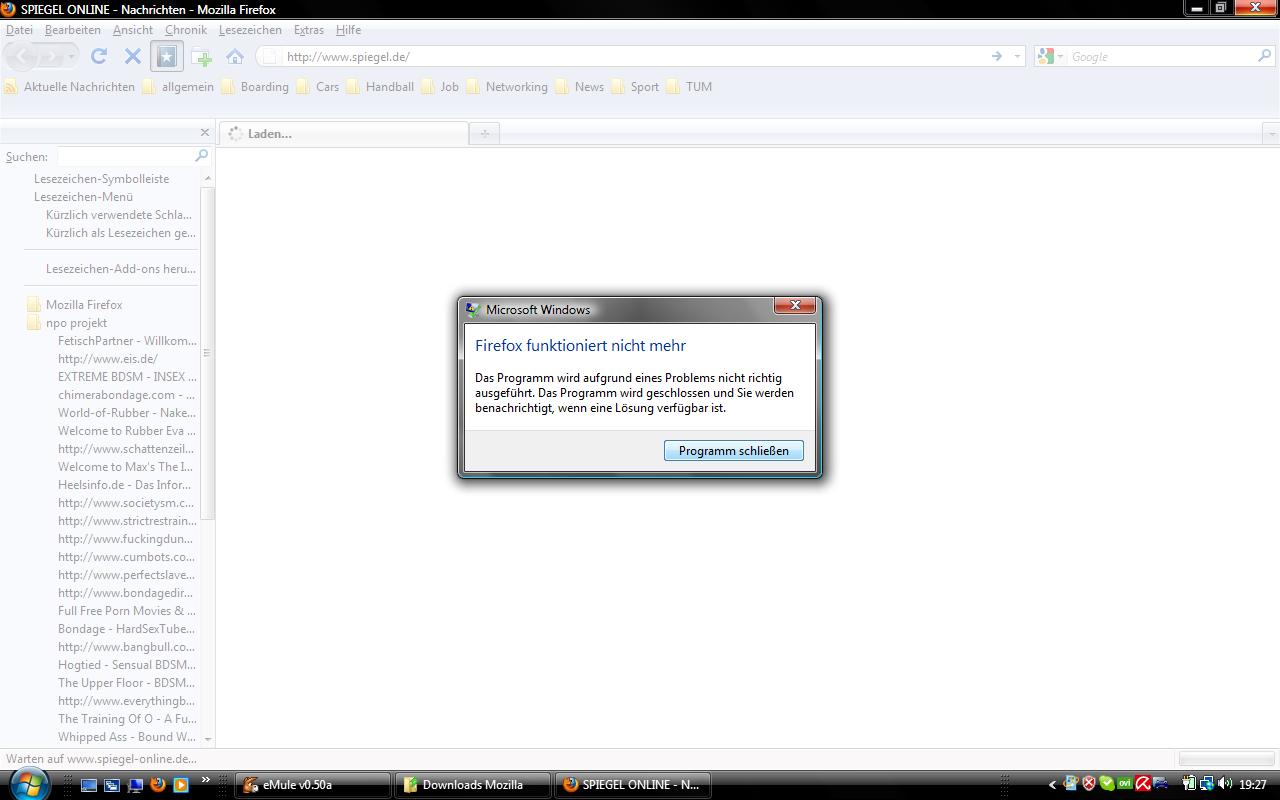Click the add bookmark folder icon
The width and height of the screenshot is (1280, 800).
coord(201,57)
